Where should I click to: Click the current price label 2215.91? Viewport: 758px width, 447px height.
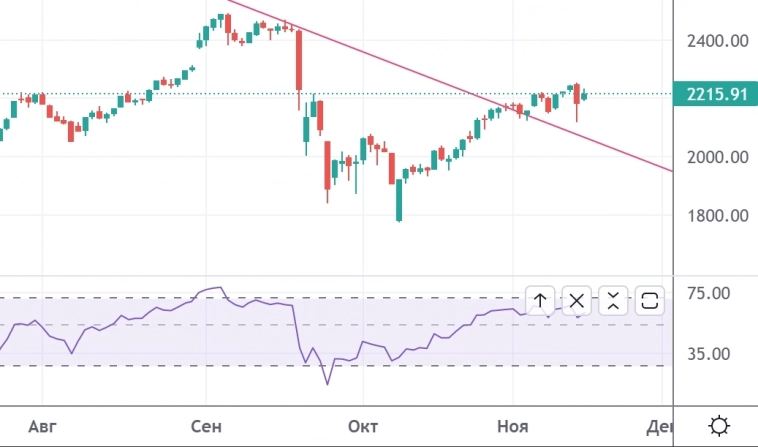click(x=718, y=95)
